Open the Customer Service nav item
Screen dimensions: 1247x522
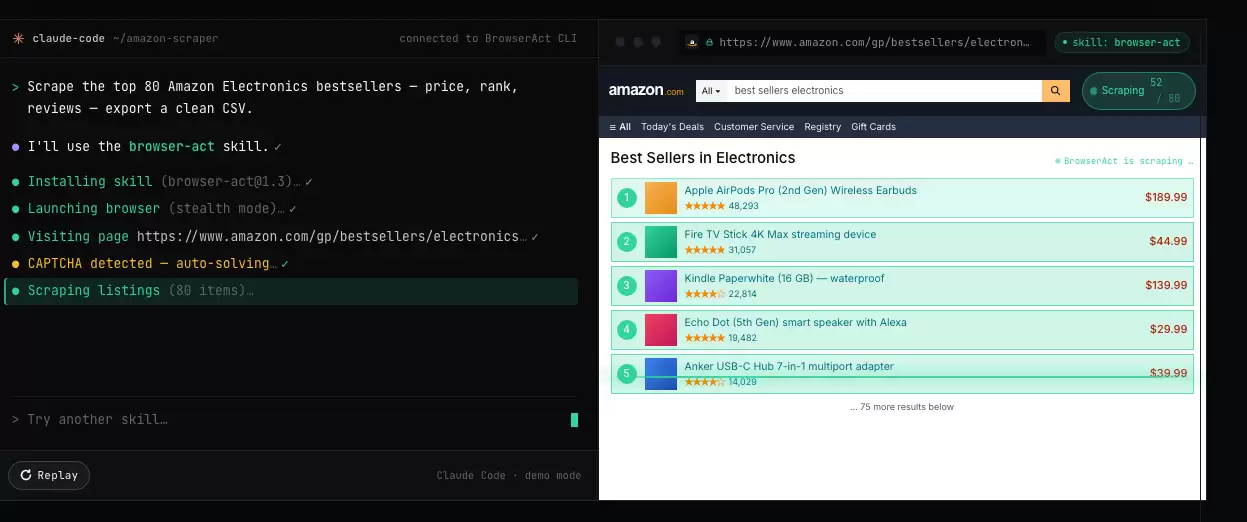pos(754,127)
